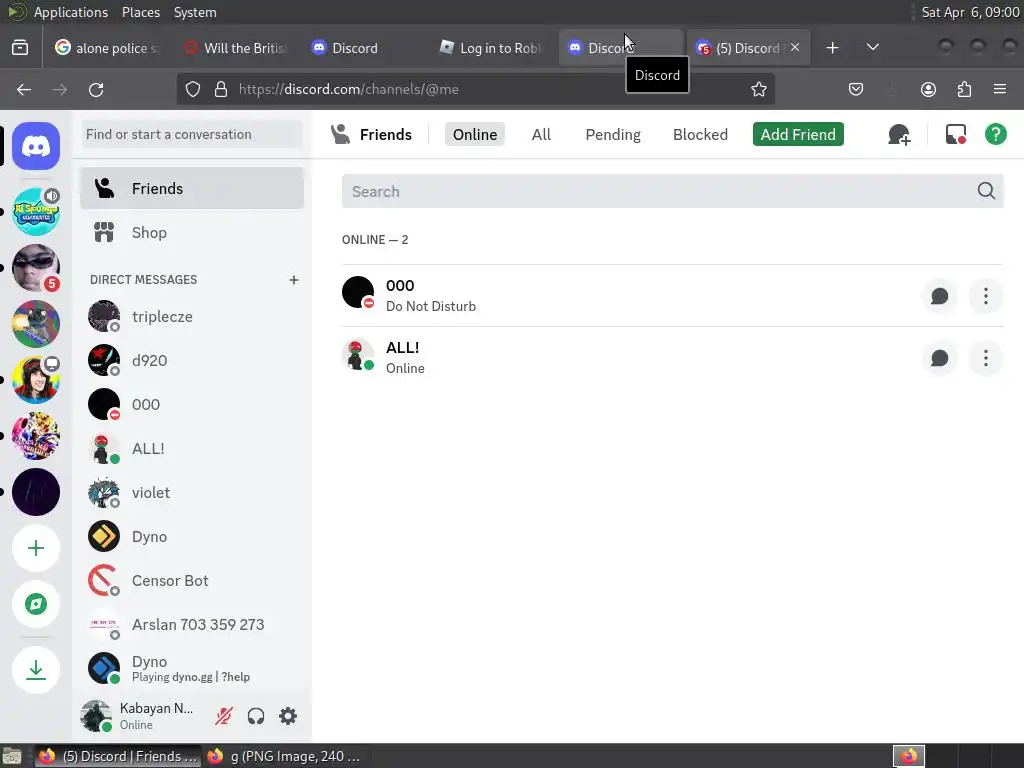Open DM with Dyno playing dyno.gg

192,669
